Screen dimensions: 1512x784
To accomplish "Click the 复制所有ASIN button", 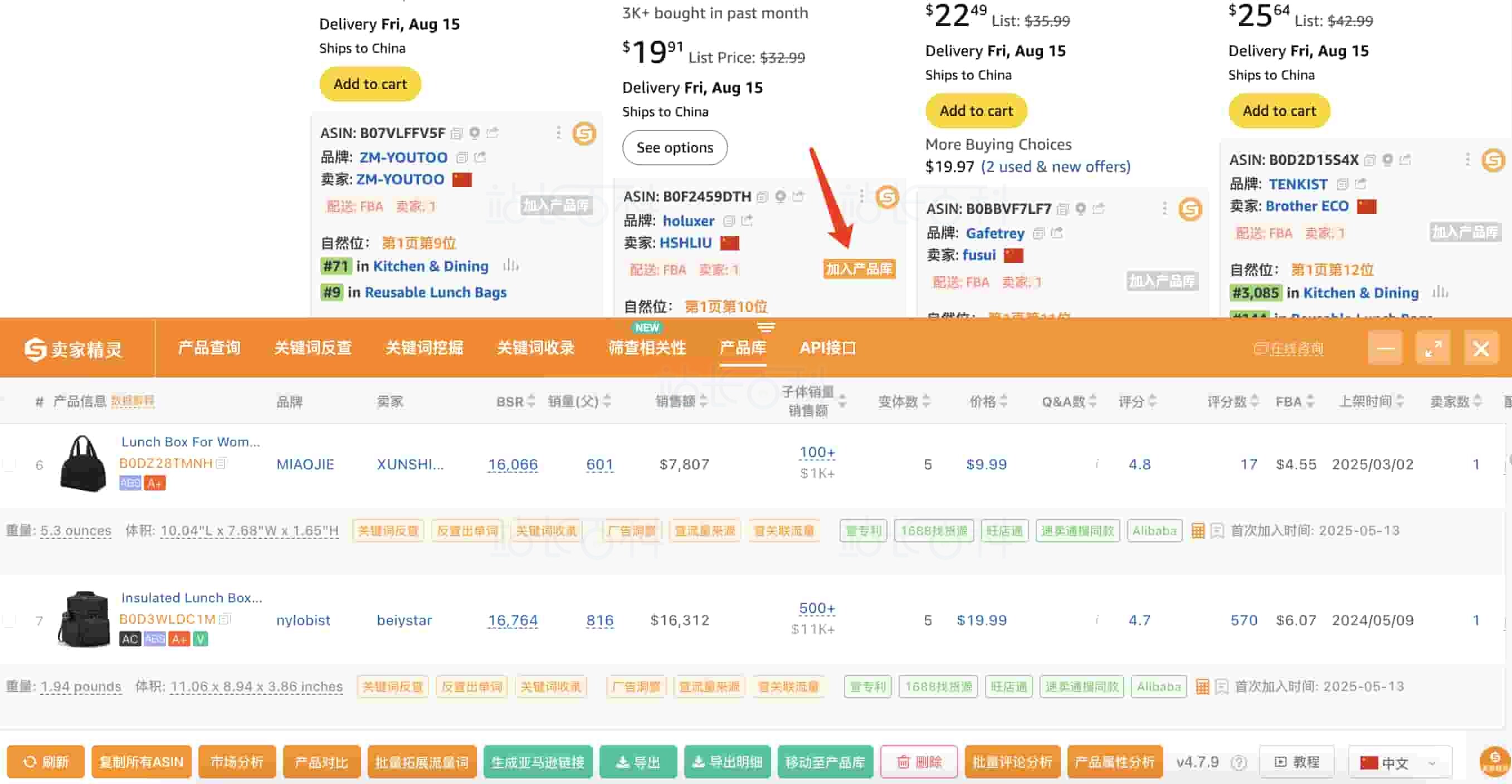I will 141,762.
